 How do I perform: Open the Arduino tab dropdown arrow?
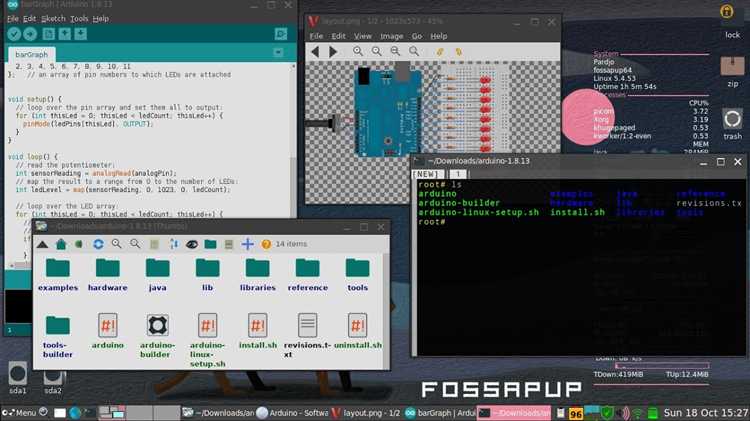(278, 52)
